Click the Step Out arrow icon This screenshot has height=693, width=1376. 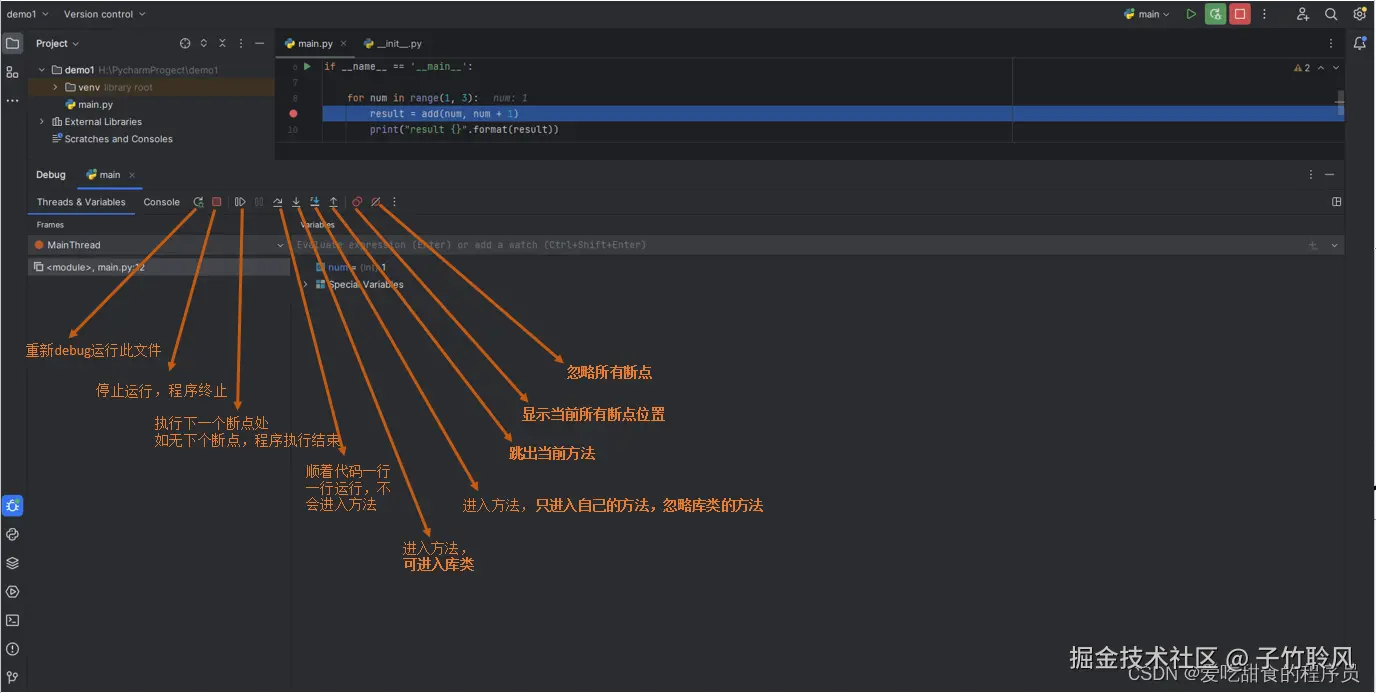coord(334,202)
